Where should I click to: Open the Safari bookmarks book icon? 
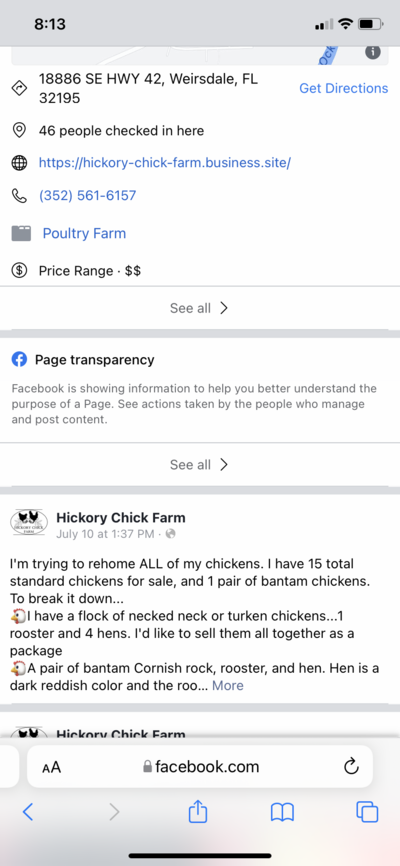coord(282,812)
